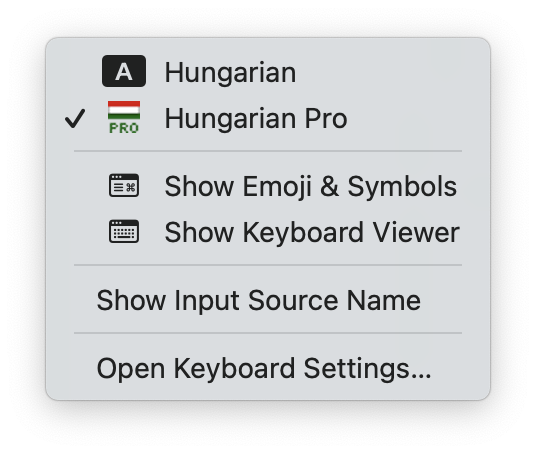The height and width of the screenshot is (454, 536).
Task: Click the 'Open Keyboard Settings…' text
Action: [x=264, y=369]
